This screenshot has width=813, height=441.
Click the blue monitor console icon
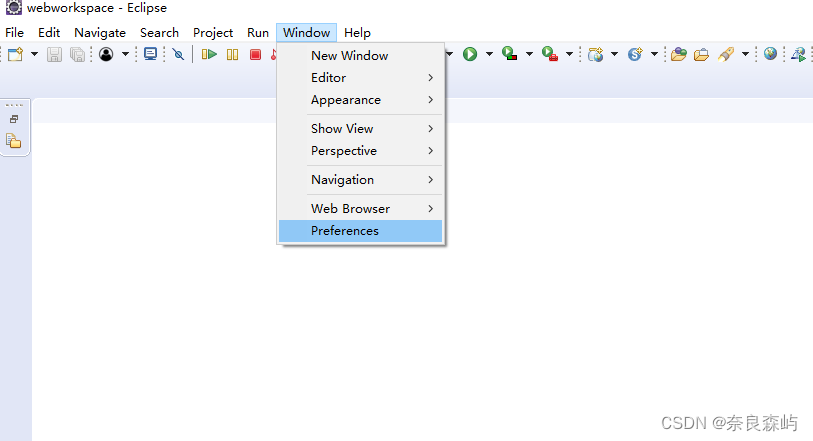click(x=150, y=54)
